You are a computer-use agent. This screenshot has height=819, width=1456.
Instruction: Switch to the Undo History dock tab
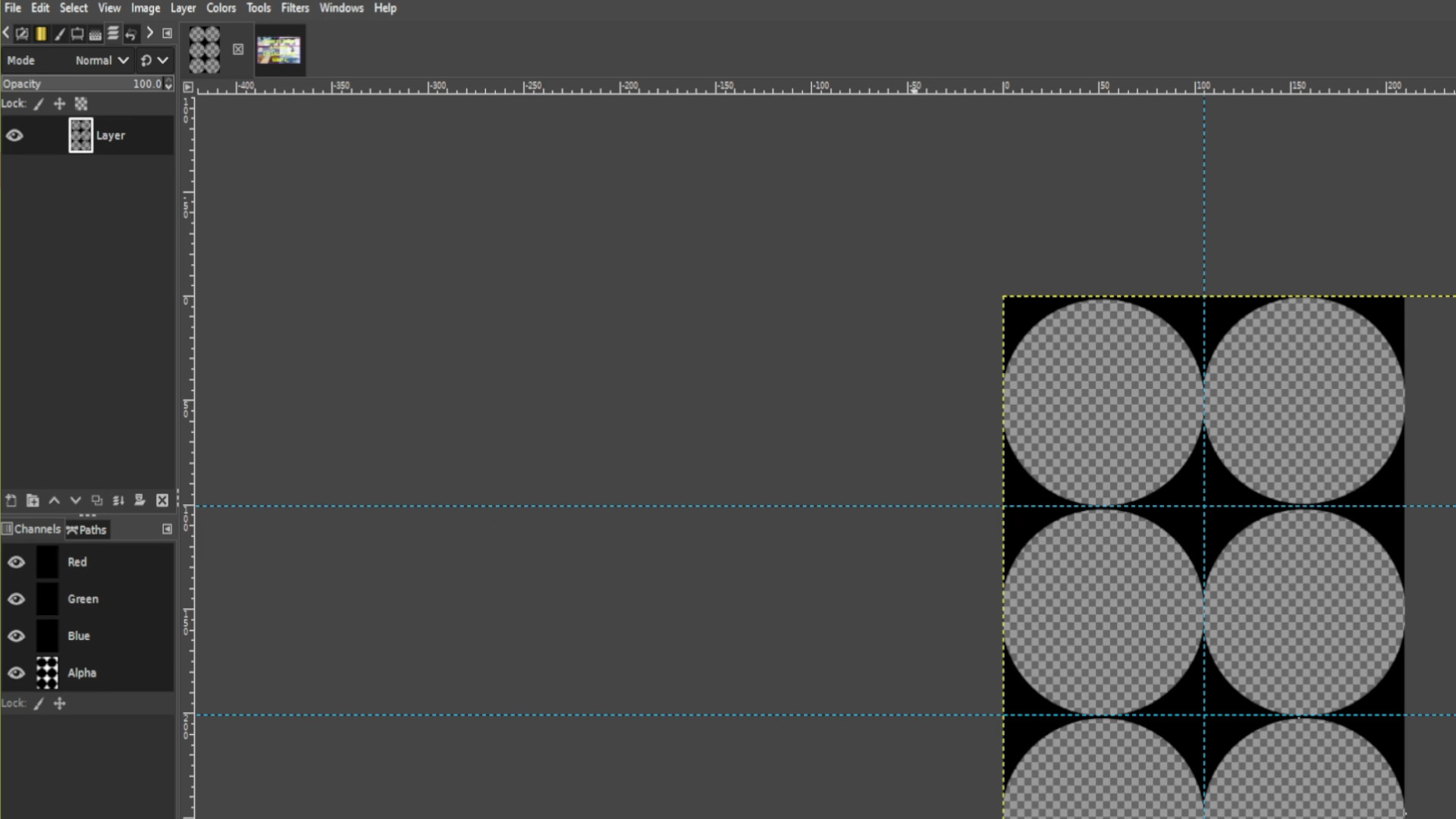click(131, 33)
